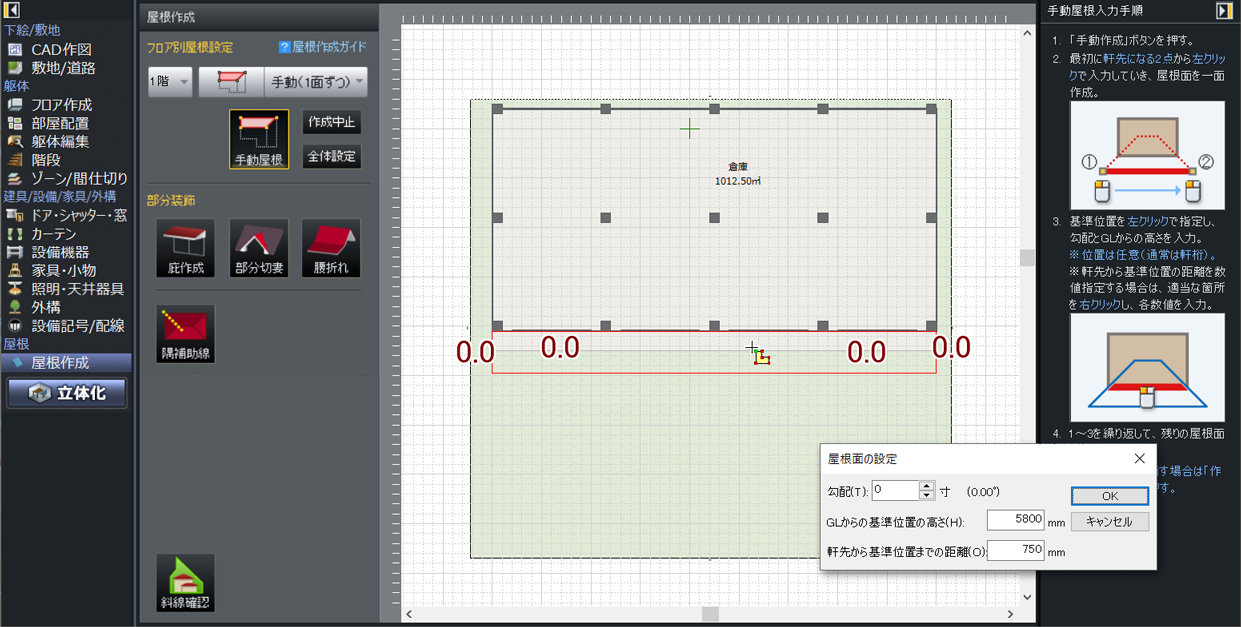The image size is (1241, 627).
Task: Collapse the left navigation panel arrow
Action: 12,10
